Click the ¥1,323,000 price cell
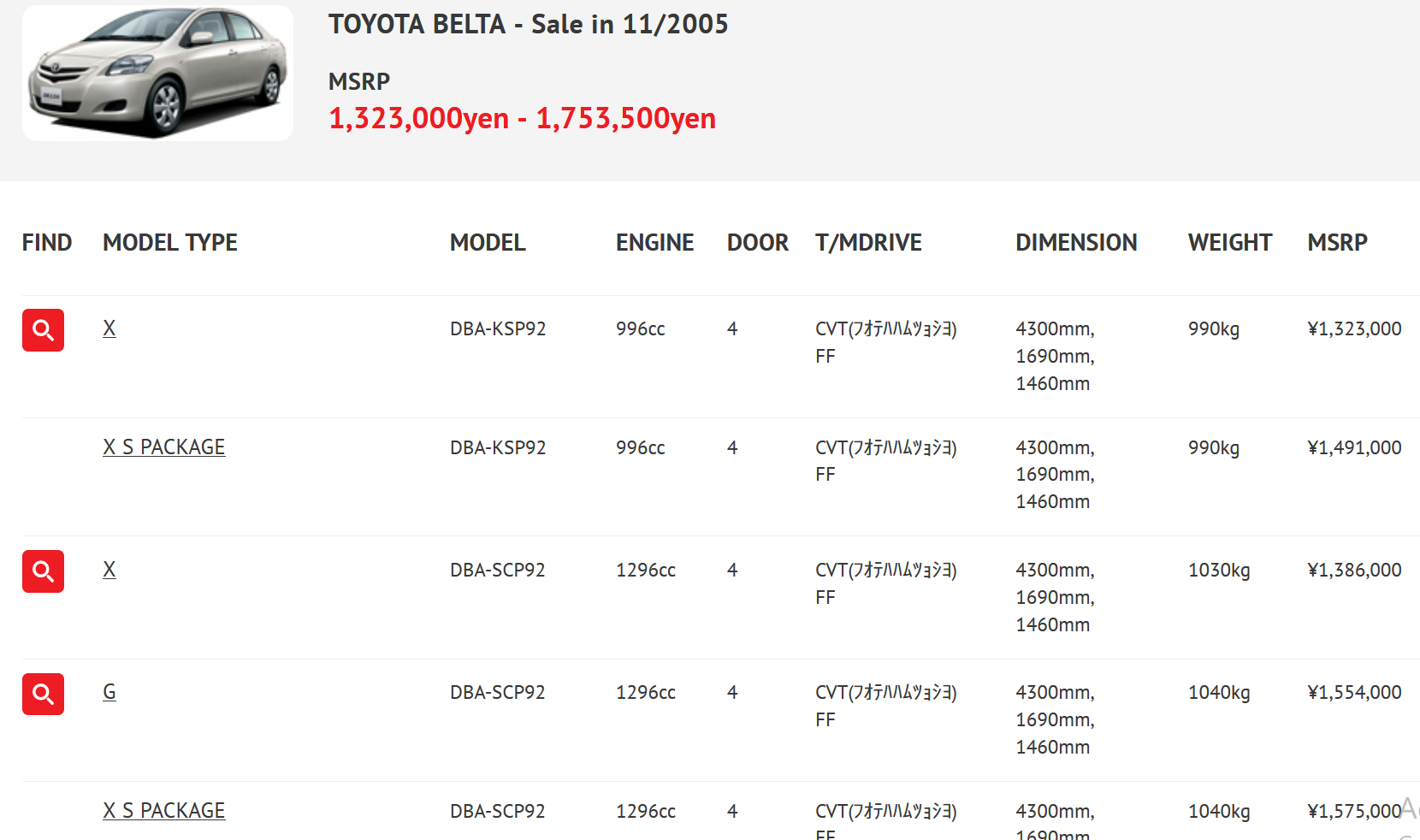This screenshot has width=1420, height=840. 1354,328
